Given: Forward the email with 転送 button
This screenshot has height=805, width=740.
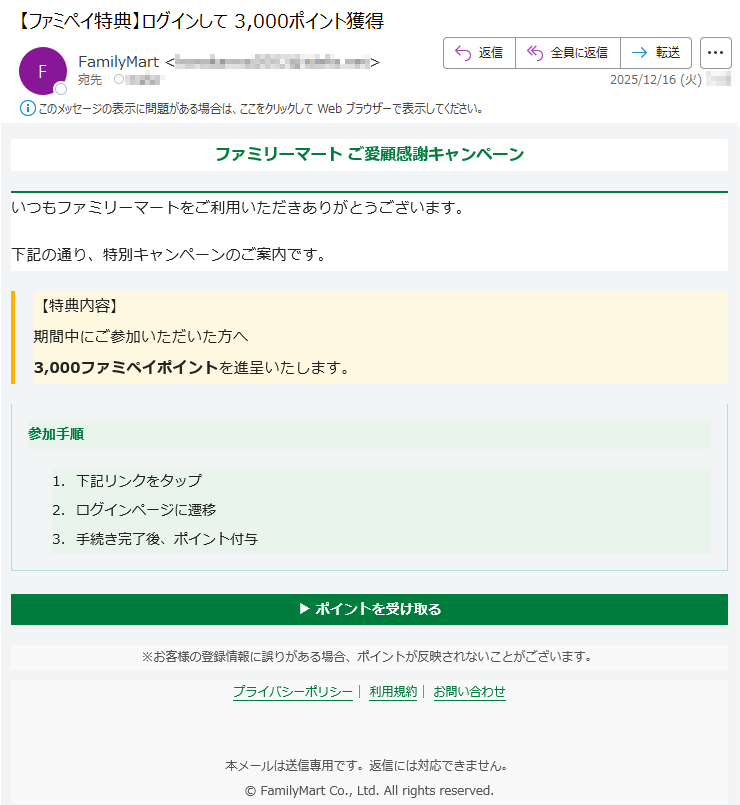Looking at the screenshot, I should (656, 53).
